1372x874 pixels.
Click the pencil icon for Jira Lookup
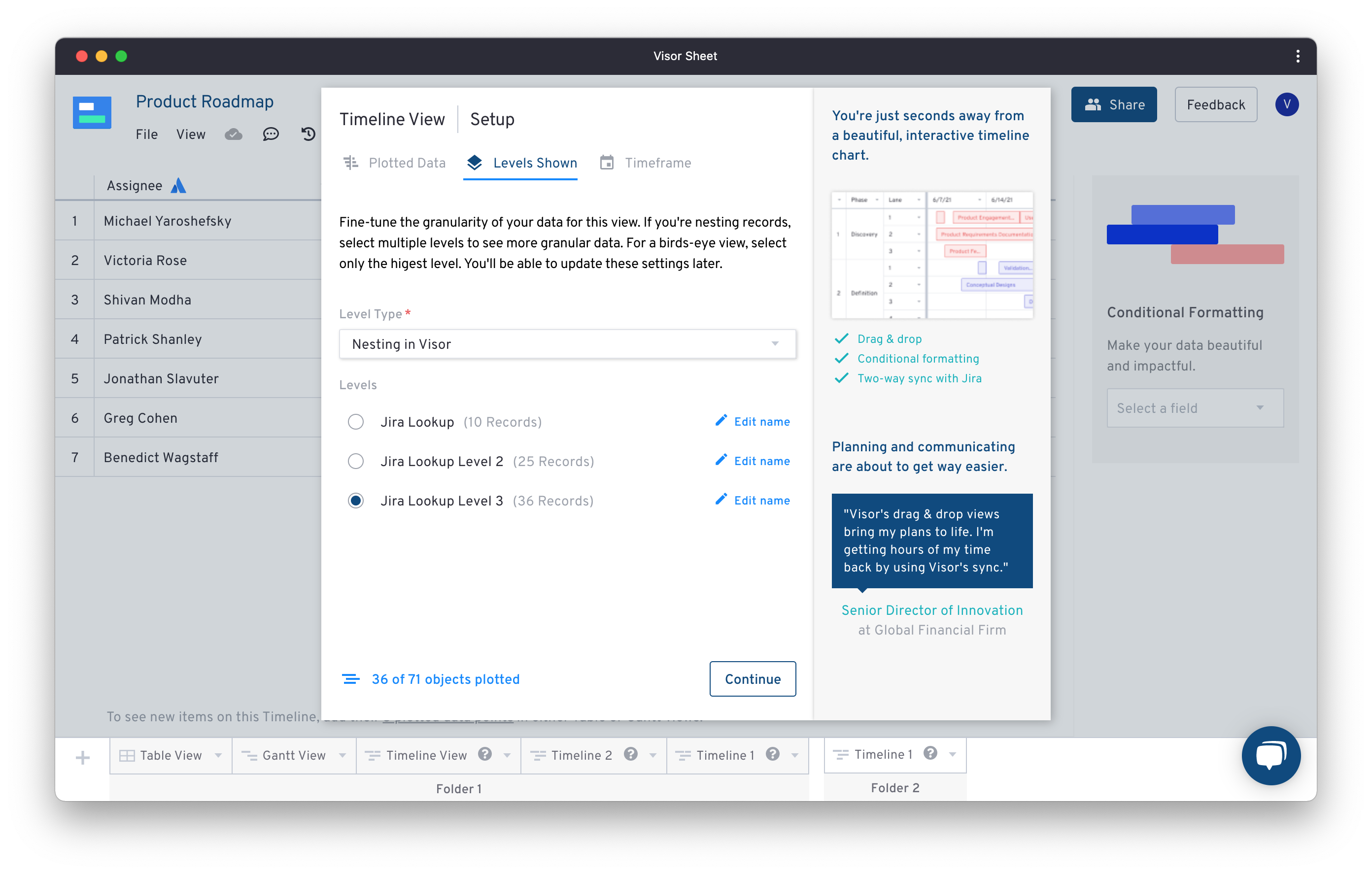[721, 420]
